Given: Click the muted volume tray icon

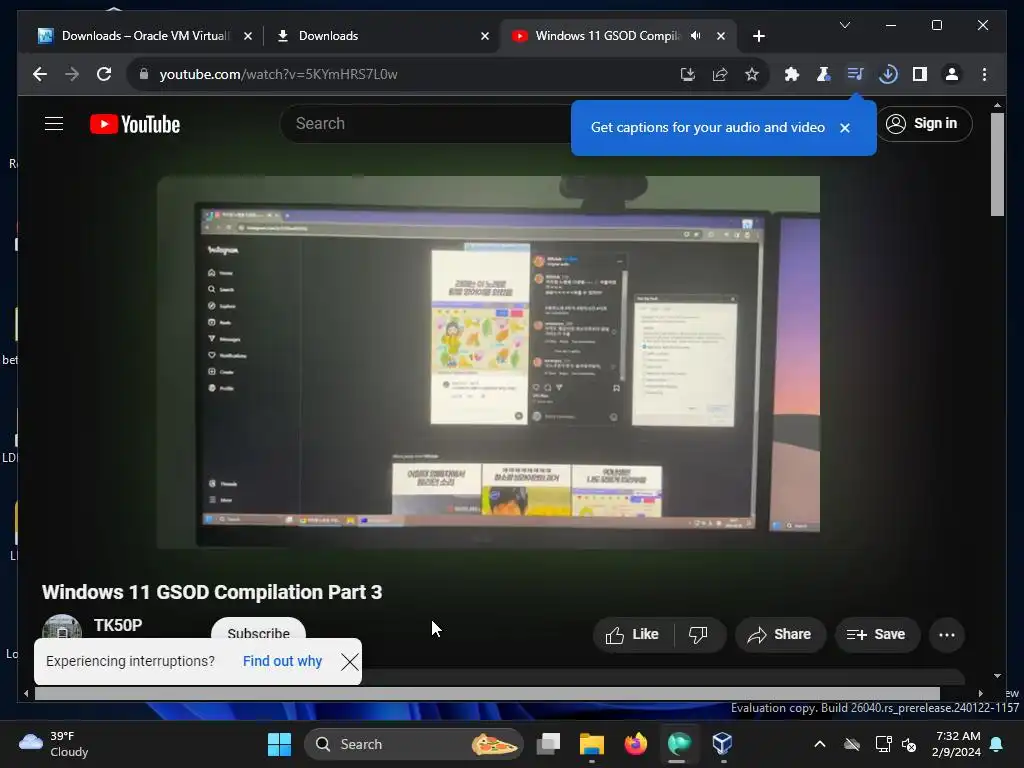Looking at the screenshot, I should pyautogui.click(x=909, y=744).
